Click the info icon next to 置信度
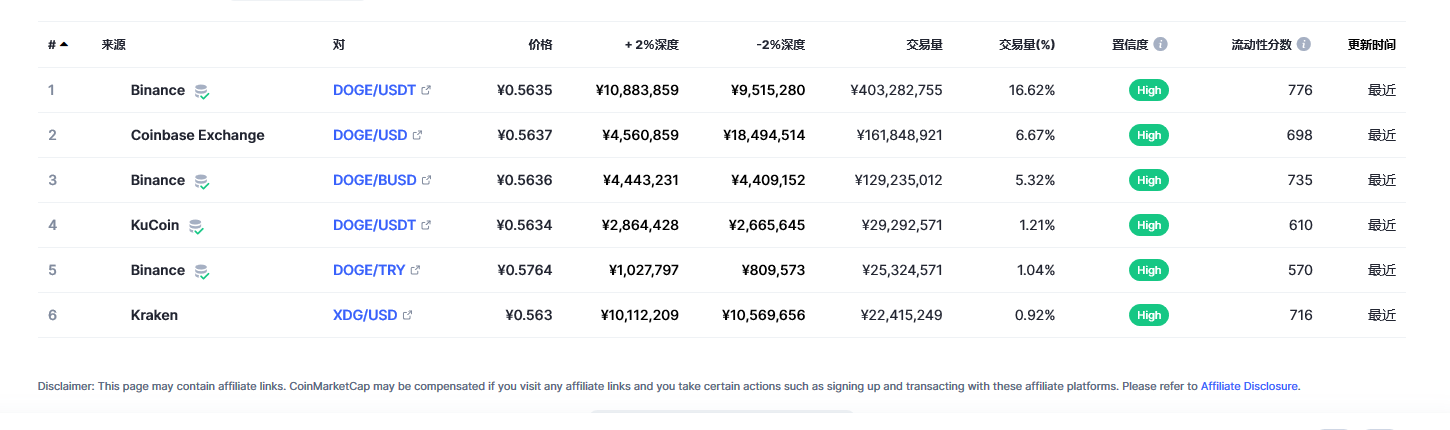Screen dimensions: 1450x430 click(1160, 45)
